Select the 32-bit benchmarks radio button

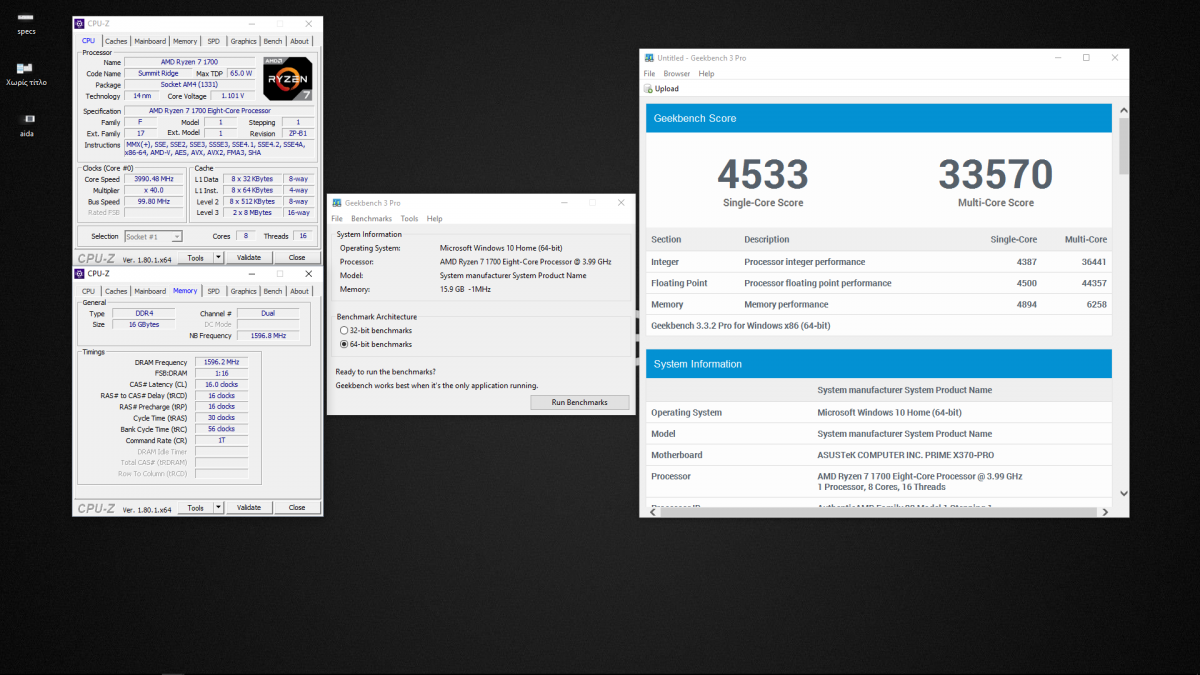point(344,330)
